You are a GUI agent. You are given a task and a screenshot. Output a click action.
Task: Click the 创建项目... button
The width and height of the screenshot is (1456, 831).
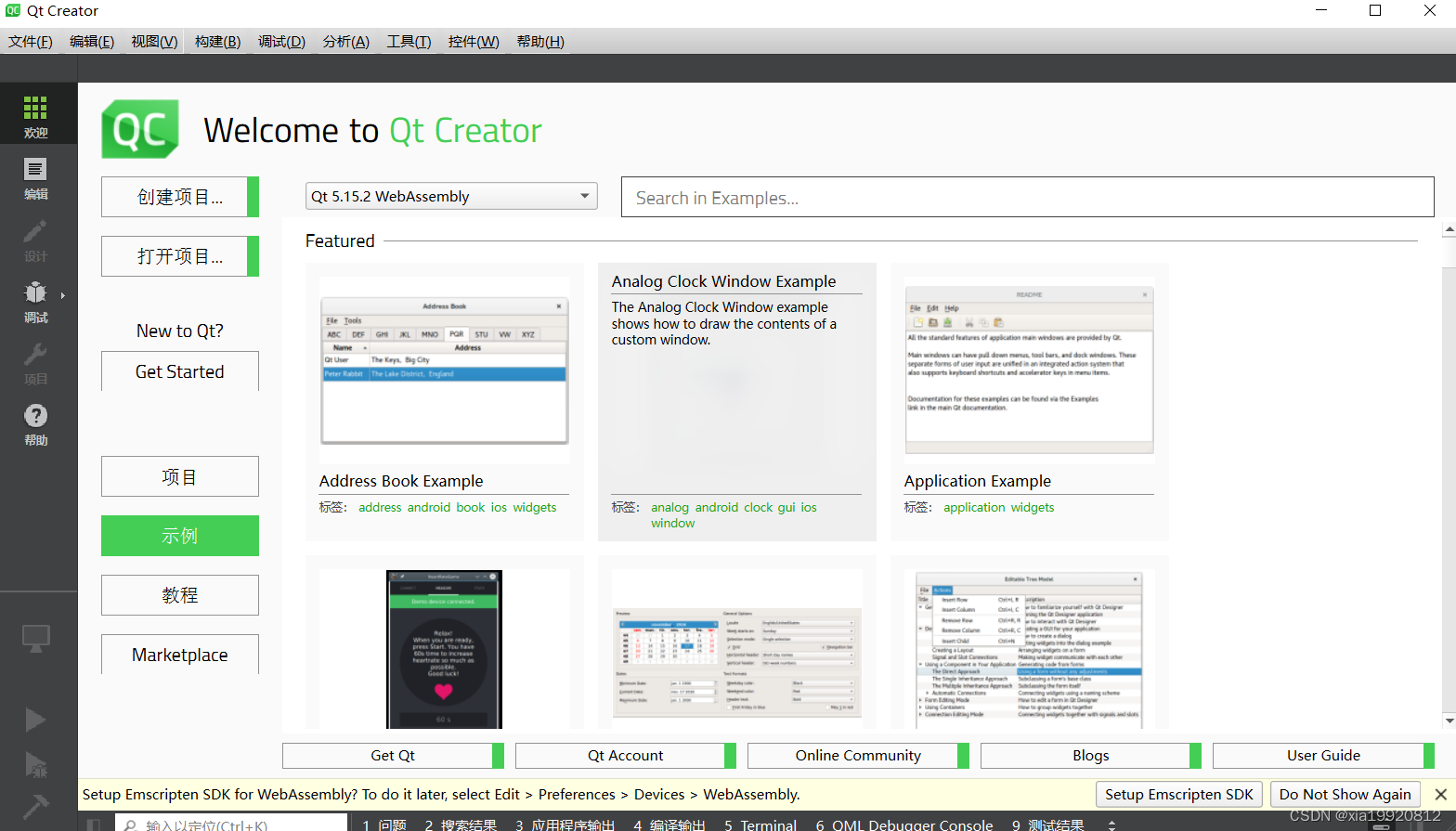pyautogui.click(x=180, y=197)
